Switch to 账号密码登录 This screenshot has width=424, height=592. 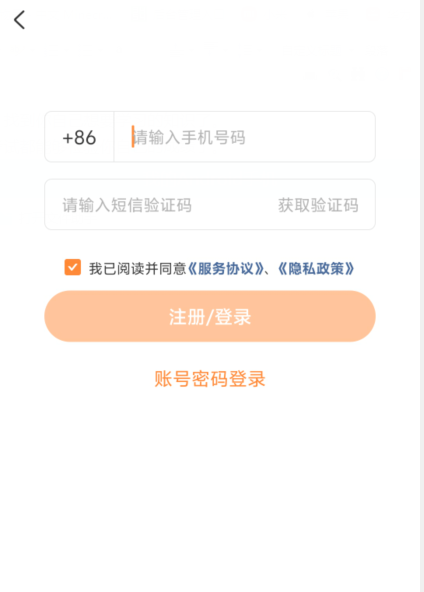(210, 379)
